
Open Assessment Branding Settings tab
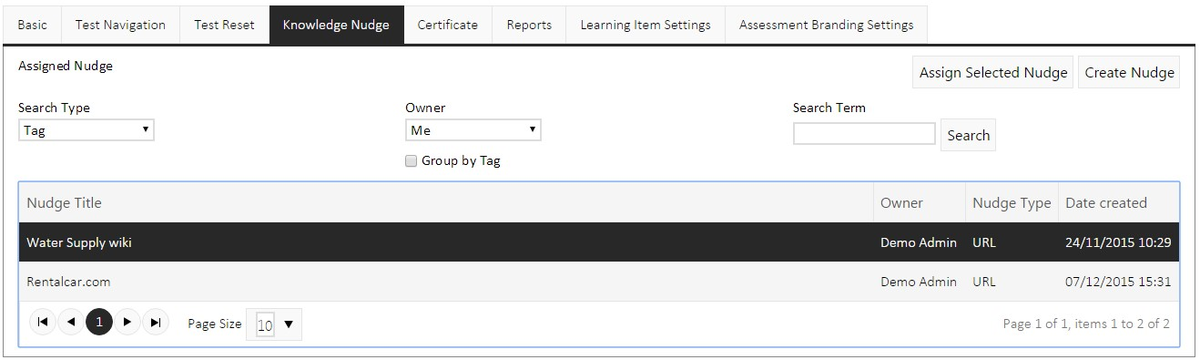pos(826,25)
